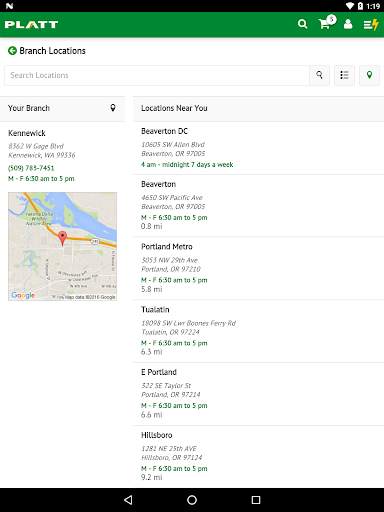Open the Beaverton location at 0.8 mi
The image size is (384, 512).
click(258, 206)
